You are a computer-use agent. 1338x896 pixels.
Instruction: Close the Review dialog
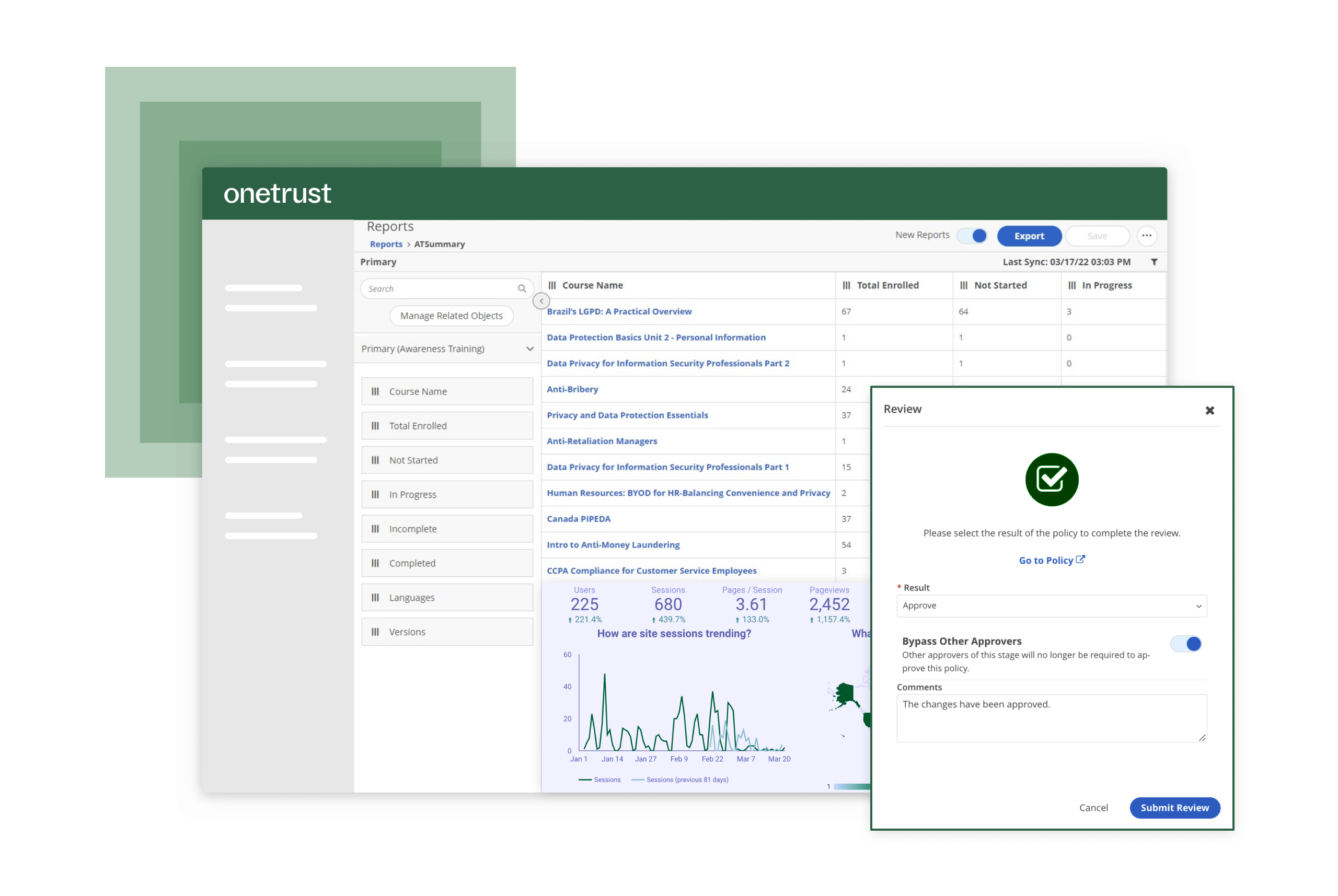1209,410
